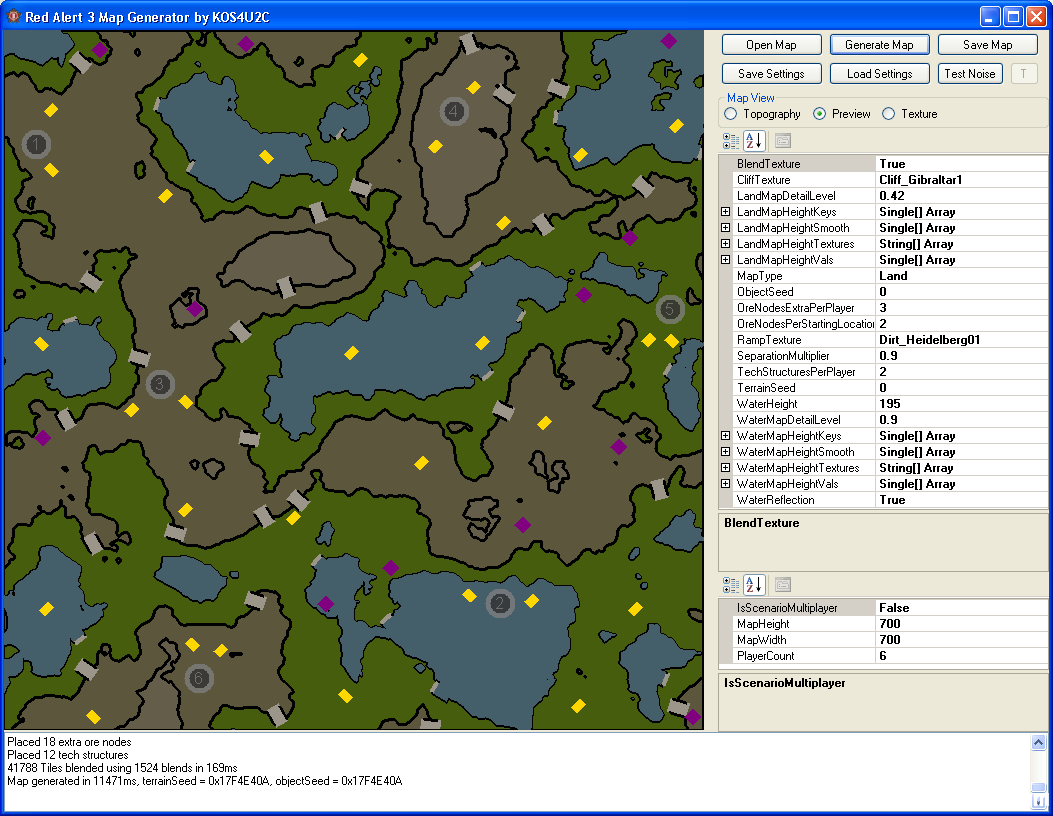The image size is (1053, 816).
Task: Expand the LandMapHeightSmooth array
Action: (x=725, y=228)
